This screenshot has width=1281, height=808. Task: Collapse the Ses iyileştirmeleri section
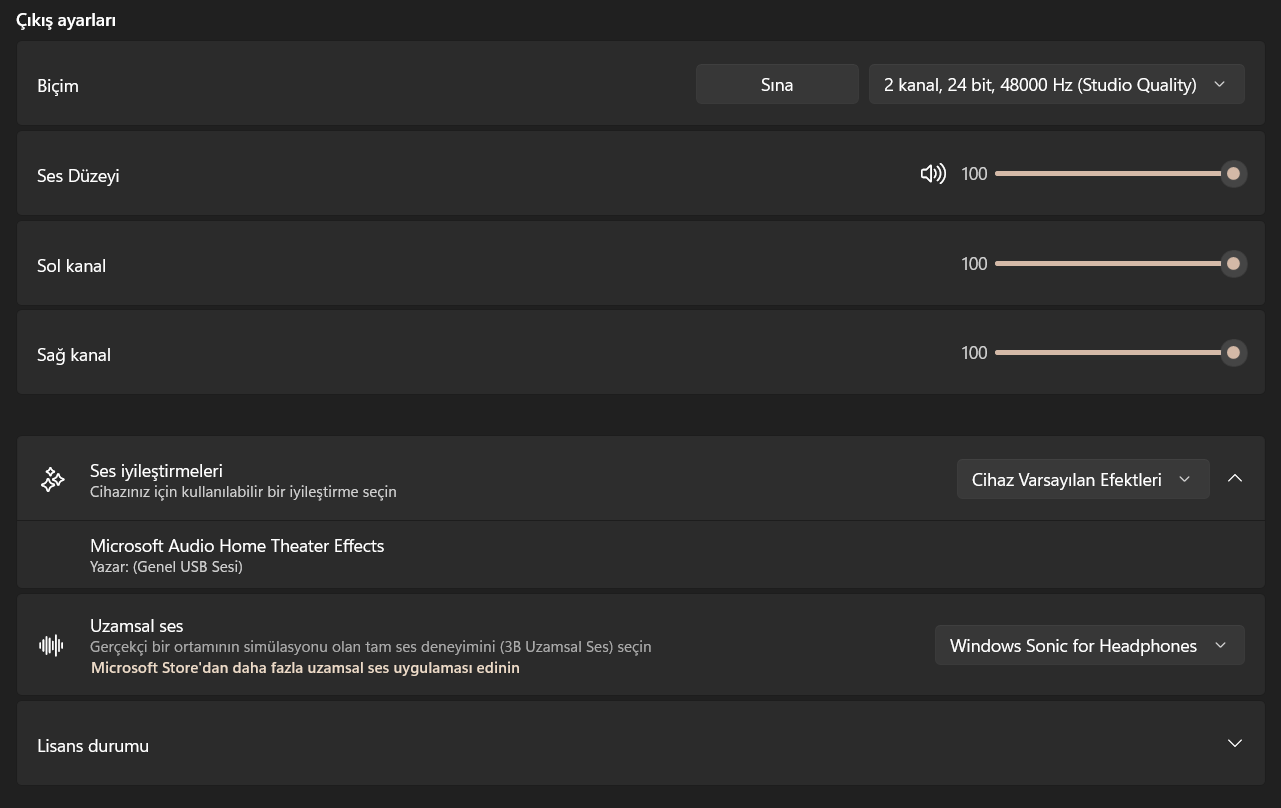1235,479
